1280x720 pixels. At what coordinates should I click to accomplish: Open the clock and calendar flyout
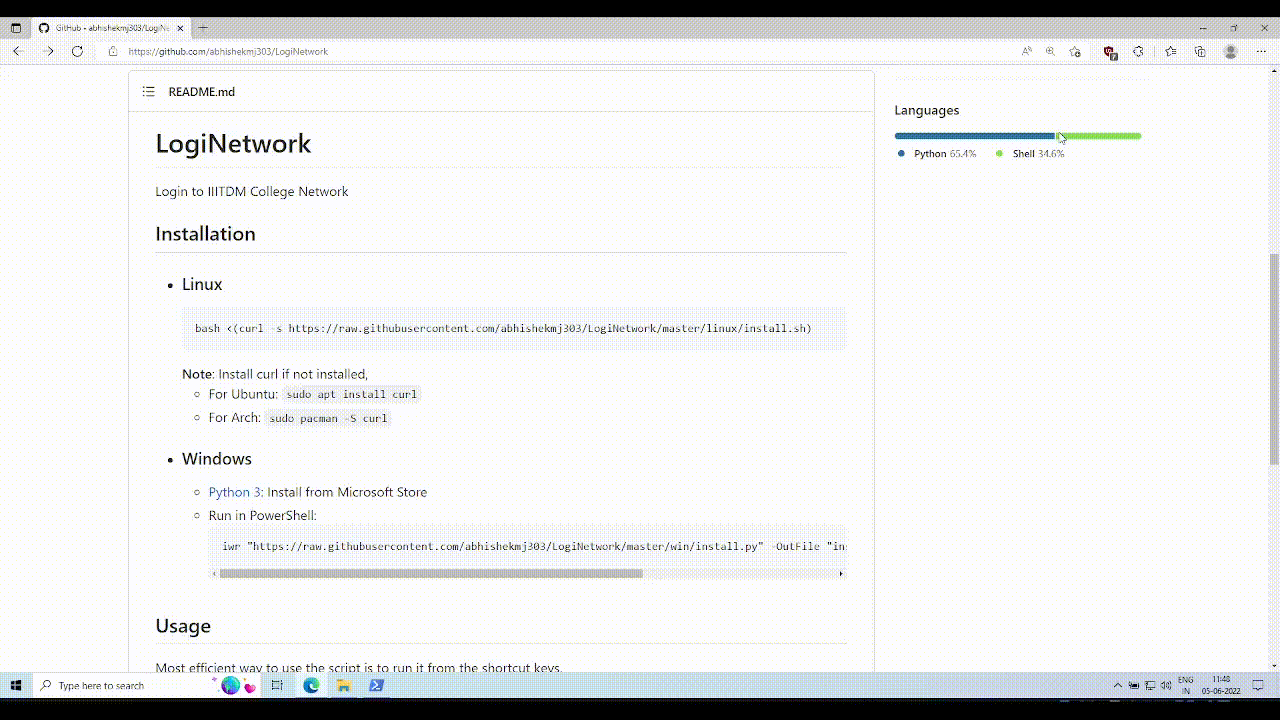click(1221, 685)
